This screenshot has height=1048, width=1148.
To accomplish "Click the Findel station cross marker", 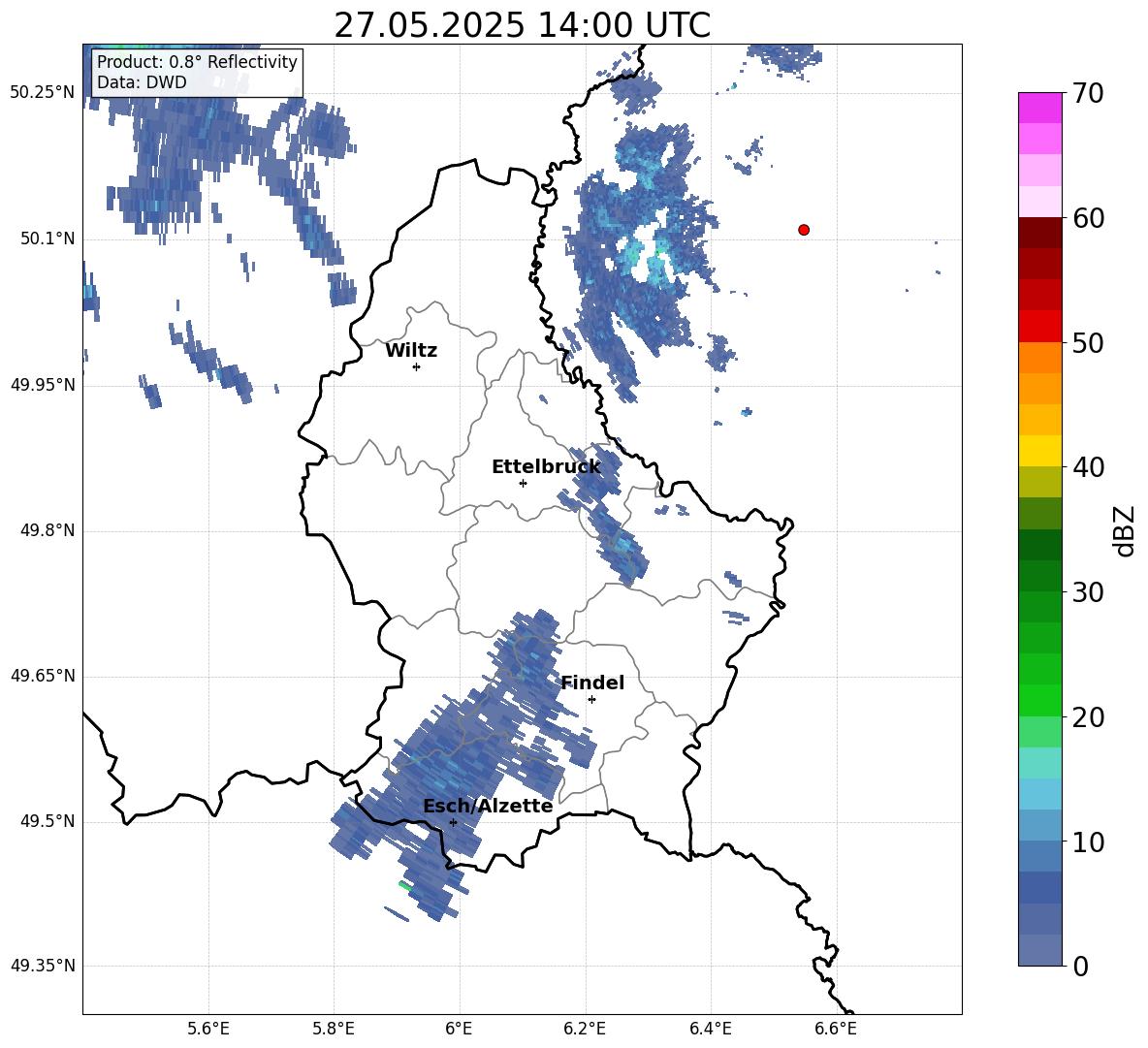I will 591,700.
